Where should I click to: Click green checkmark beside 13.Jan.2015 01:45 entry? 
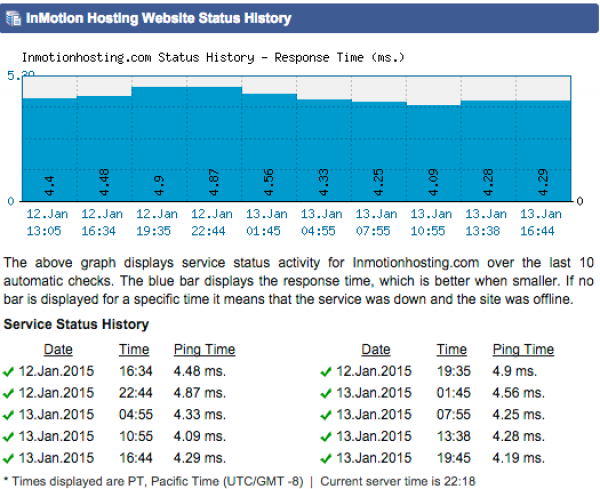pos(326,393)
